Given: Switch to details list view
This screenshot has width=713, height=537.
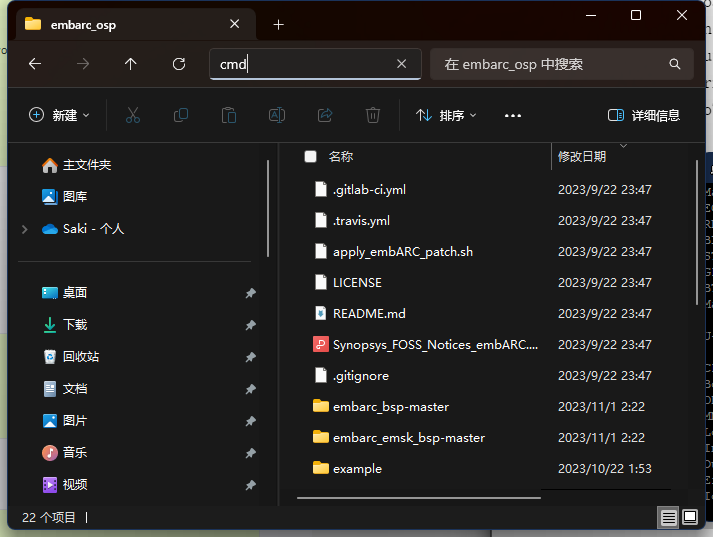Looking at the screenshot, I should tap(668, 517).
